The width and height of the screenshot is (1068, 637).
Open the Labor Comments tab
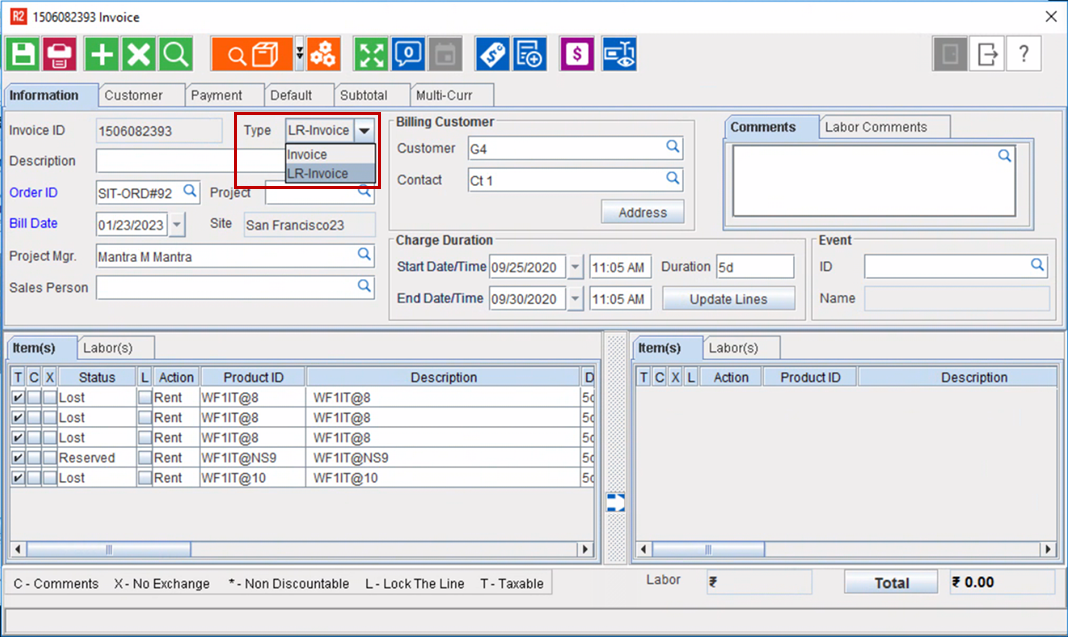(874, 127)
